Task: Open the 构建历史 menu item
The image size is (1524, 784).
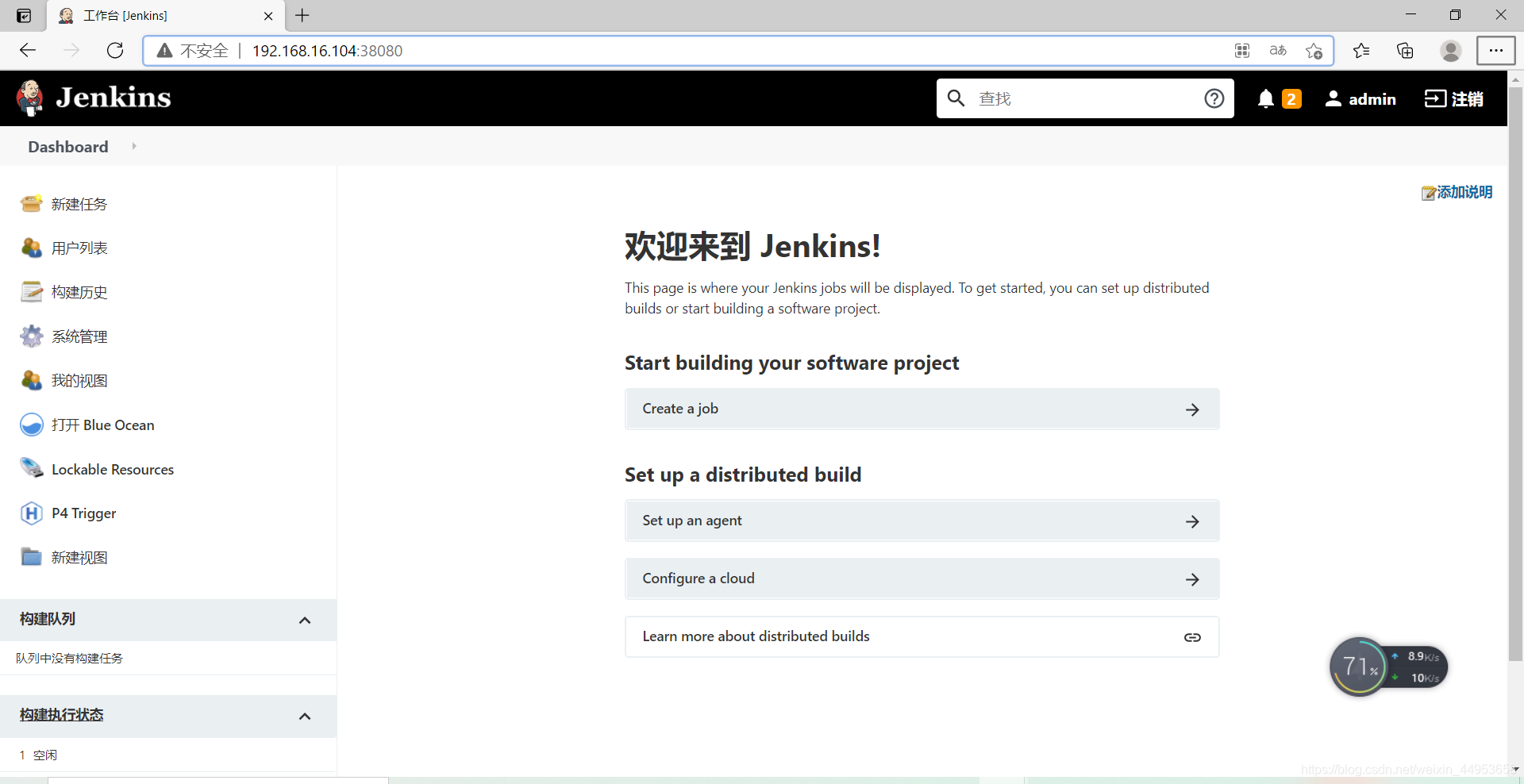Action: pos(79,292)
